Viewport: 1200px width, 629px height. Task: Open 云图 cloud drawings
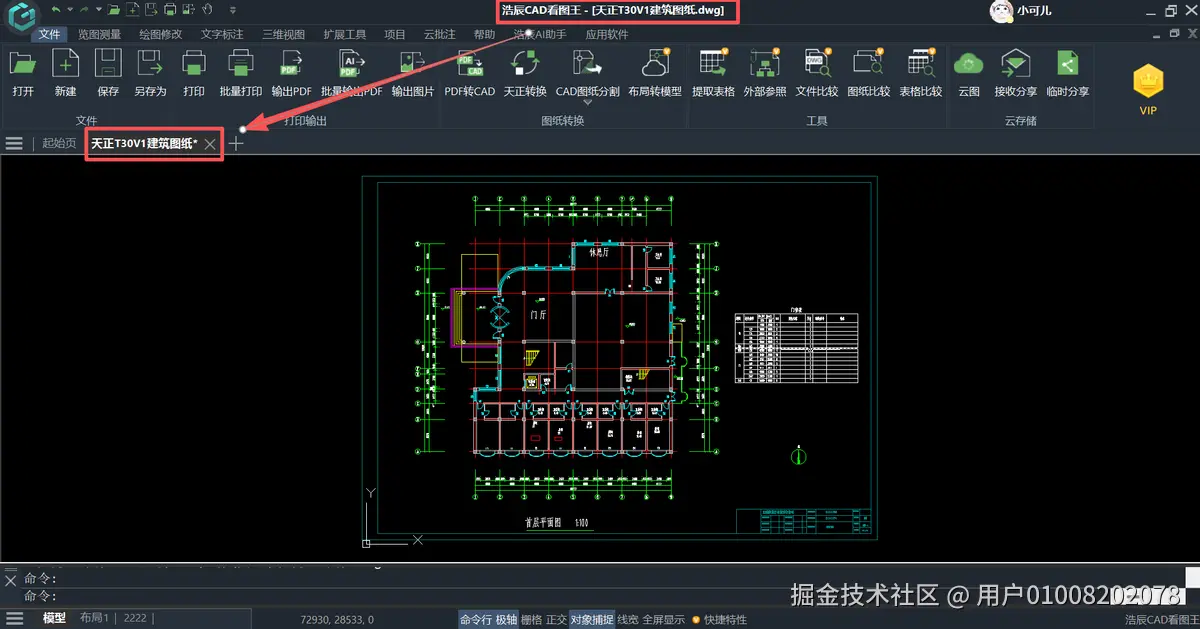[x=969, y=73]
